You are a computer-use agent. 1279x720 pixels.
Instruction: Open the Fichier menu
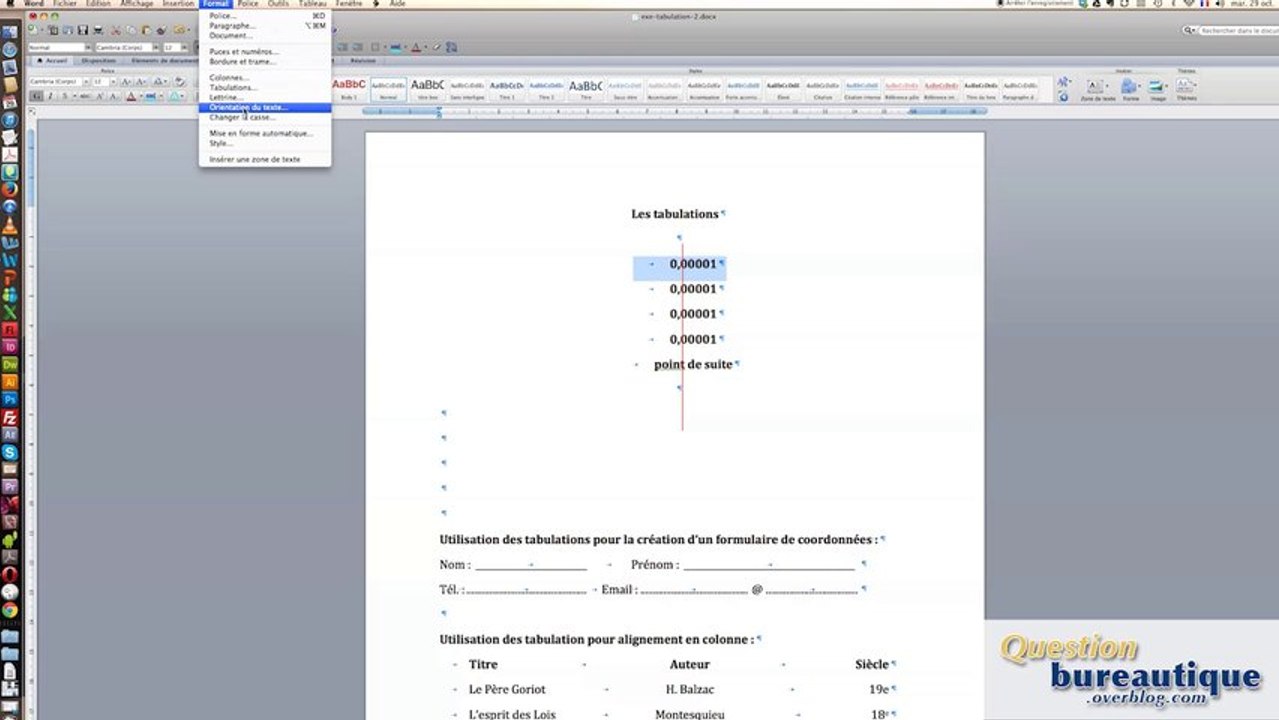point(65,4)
